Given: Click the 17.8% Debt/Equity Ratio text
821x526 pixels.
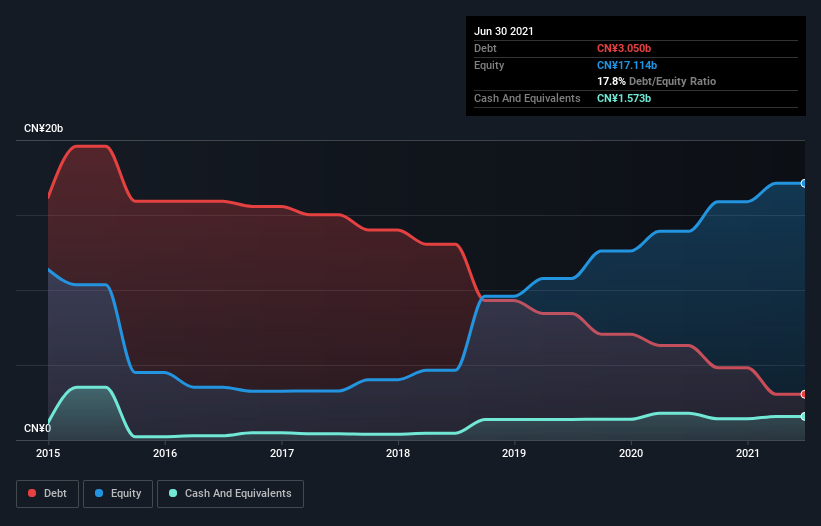Looking at the screenshot, I should coord(657,81).
